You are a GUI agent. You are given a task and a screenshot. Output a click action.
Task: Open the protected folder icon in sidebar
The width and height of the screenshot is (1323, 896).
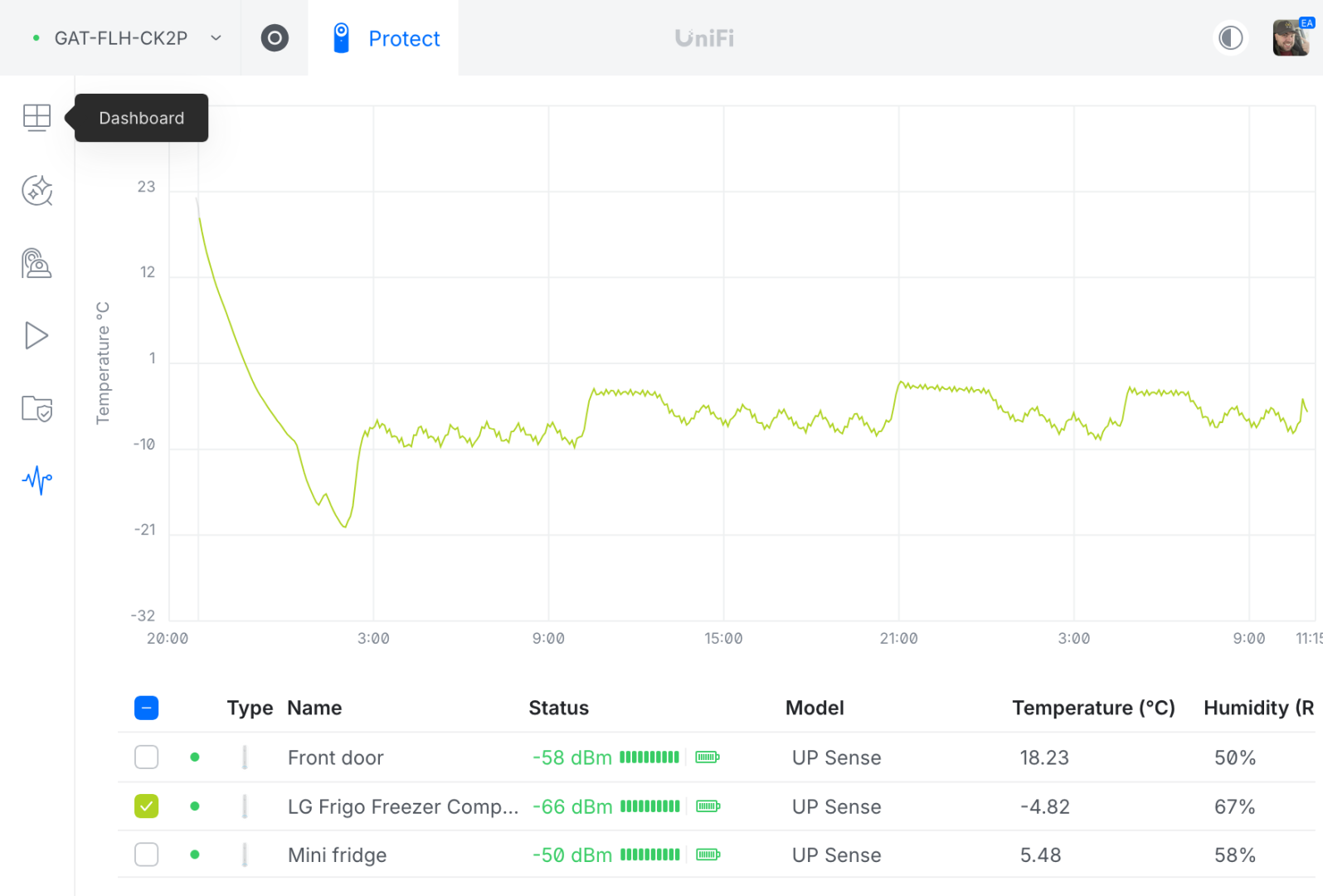point(36,408)
